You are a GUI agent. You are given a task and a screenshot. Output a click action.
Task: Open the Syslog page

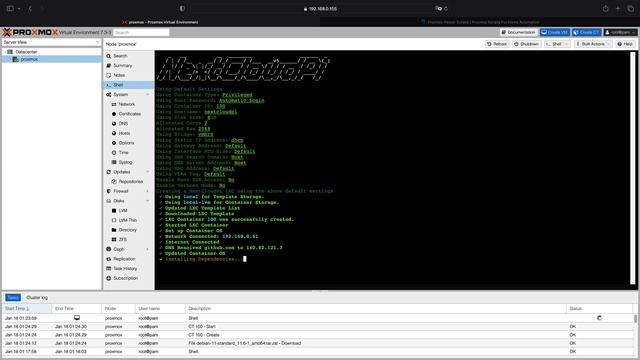coord(125,162)
